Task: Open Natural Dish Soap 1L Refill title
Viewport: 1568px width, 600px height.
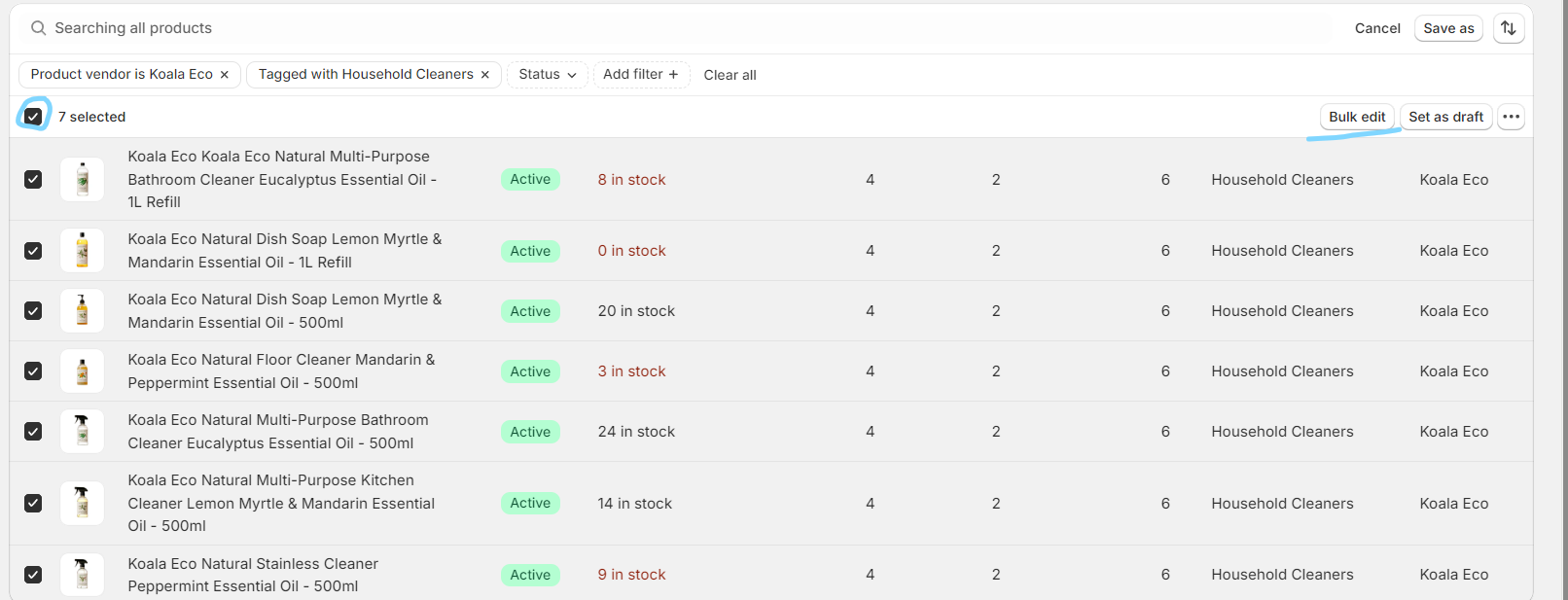Action: (x=284, y=251)
